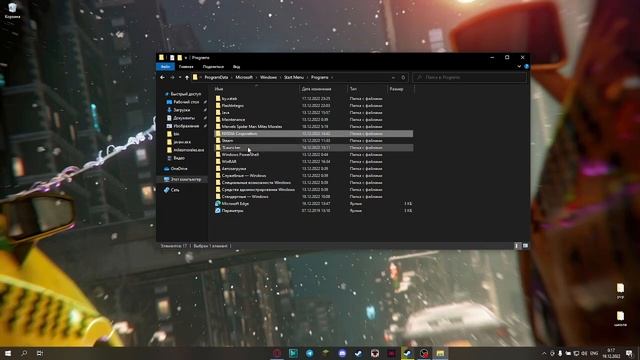This screenshot has height=360, width=640.
Task: Select the Автозагрузка folder
Action: [234, 169]
